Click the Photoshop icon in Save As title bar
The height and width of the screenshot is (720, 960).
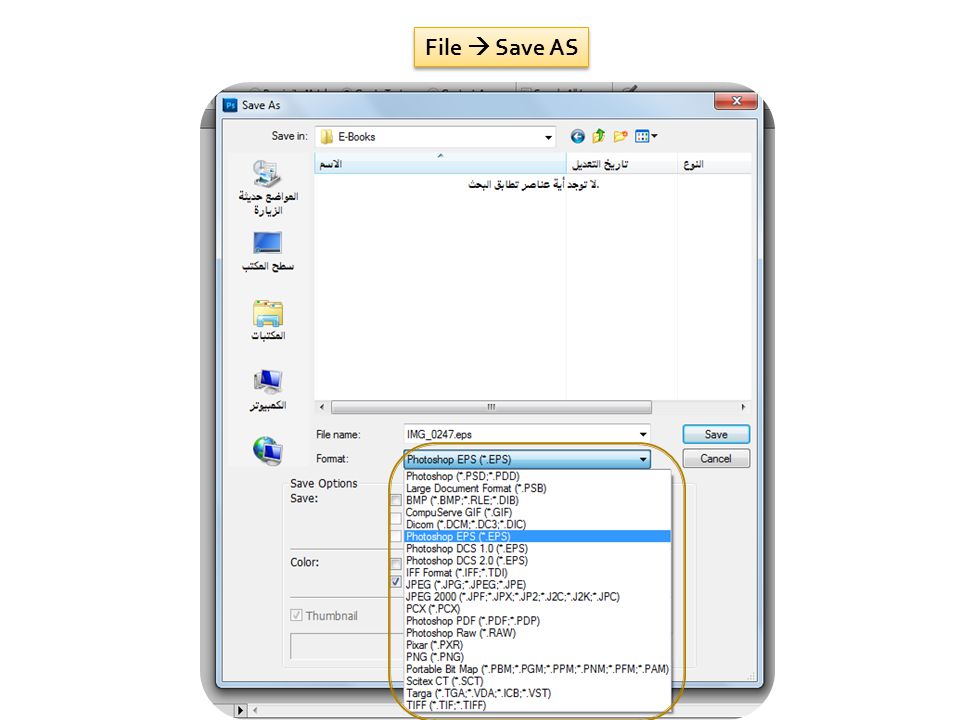pos(230,105)
